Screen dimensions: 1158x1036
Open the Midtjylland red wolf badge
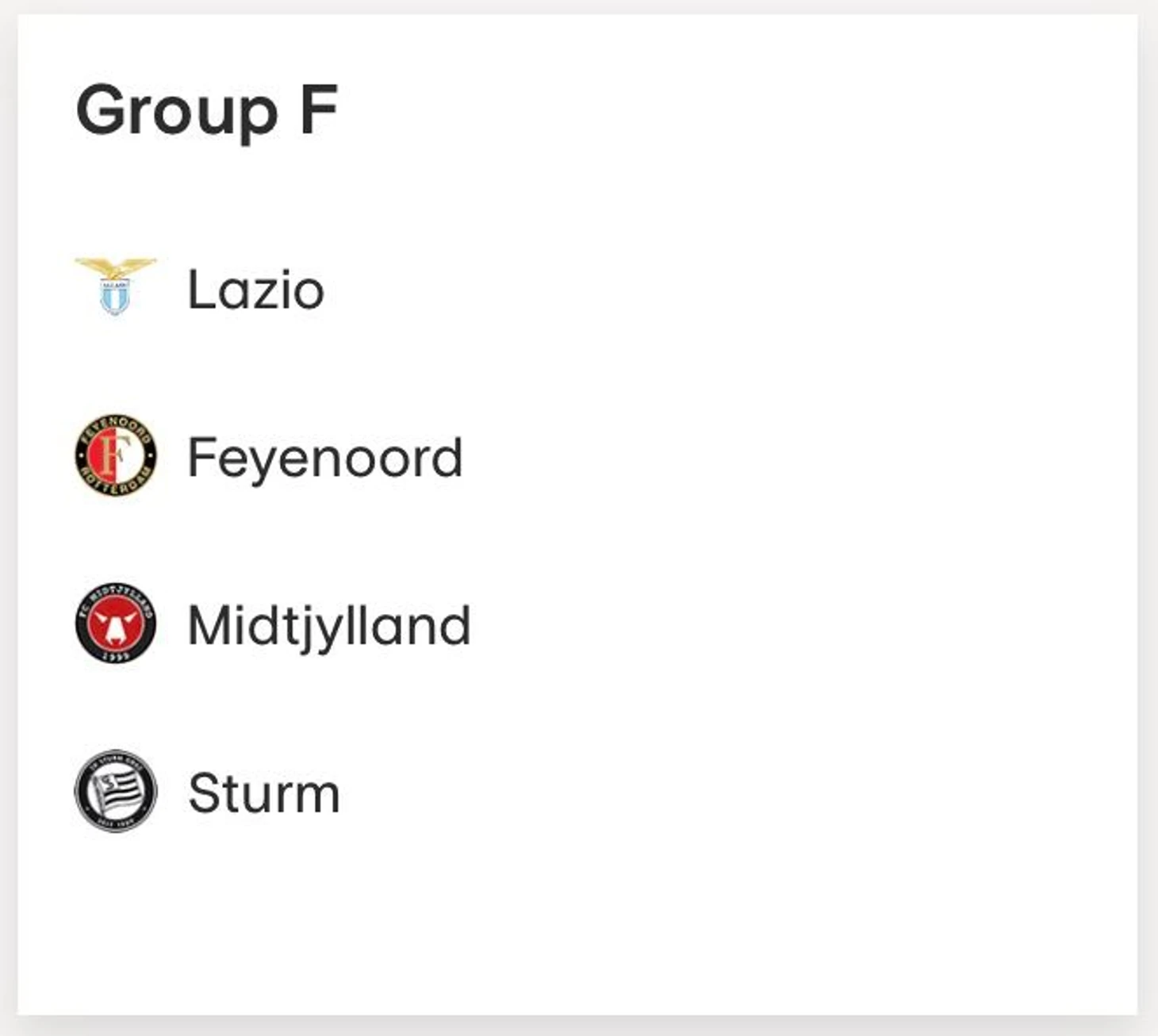click(116, 623)
